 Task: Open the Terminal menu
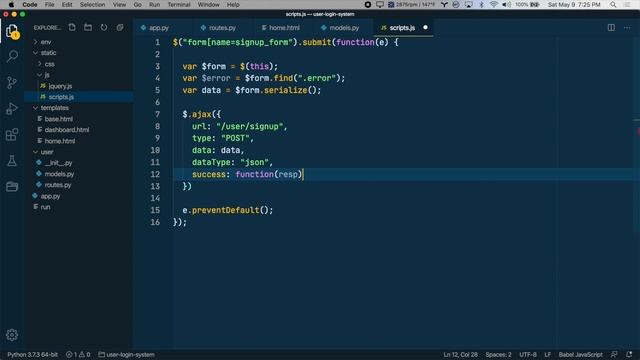tap(179, 4)
